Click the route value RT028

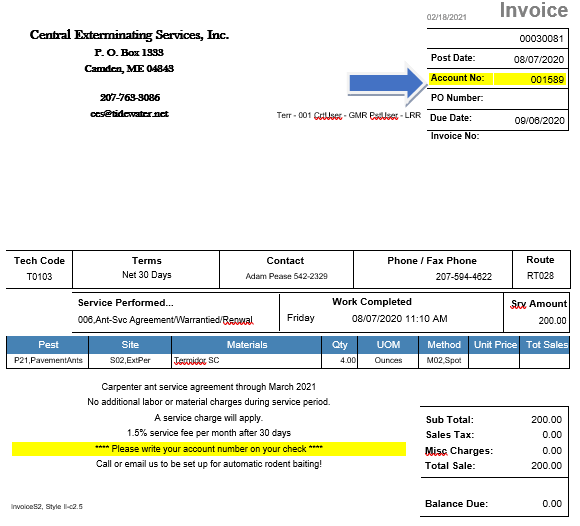pyautogui.click(x=540, y=276)
